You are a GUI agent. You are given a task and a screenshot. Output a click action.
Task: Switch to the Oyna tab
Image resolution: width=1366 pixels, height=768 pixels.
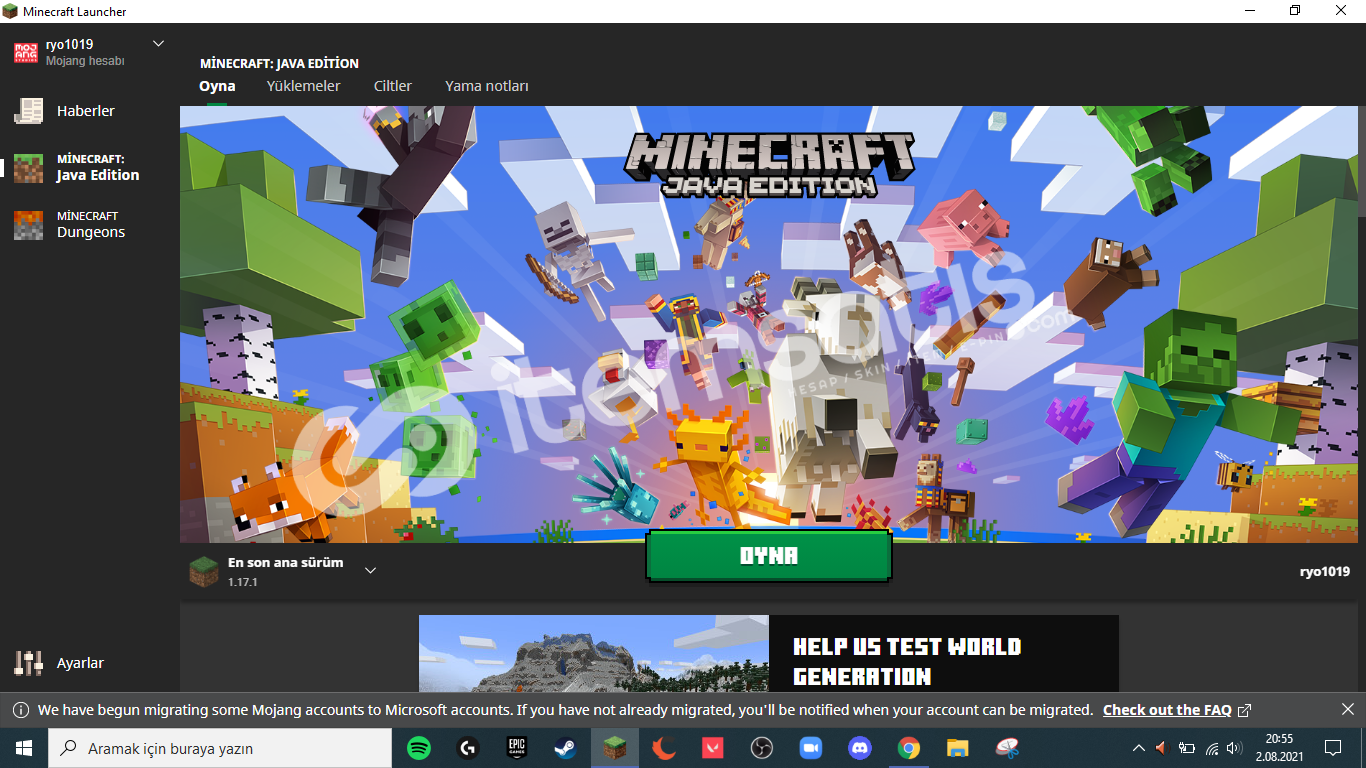pyautogui.click(x=217, y=86)
